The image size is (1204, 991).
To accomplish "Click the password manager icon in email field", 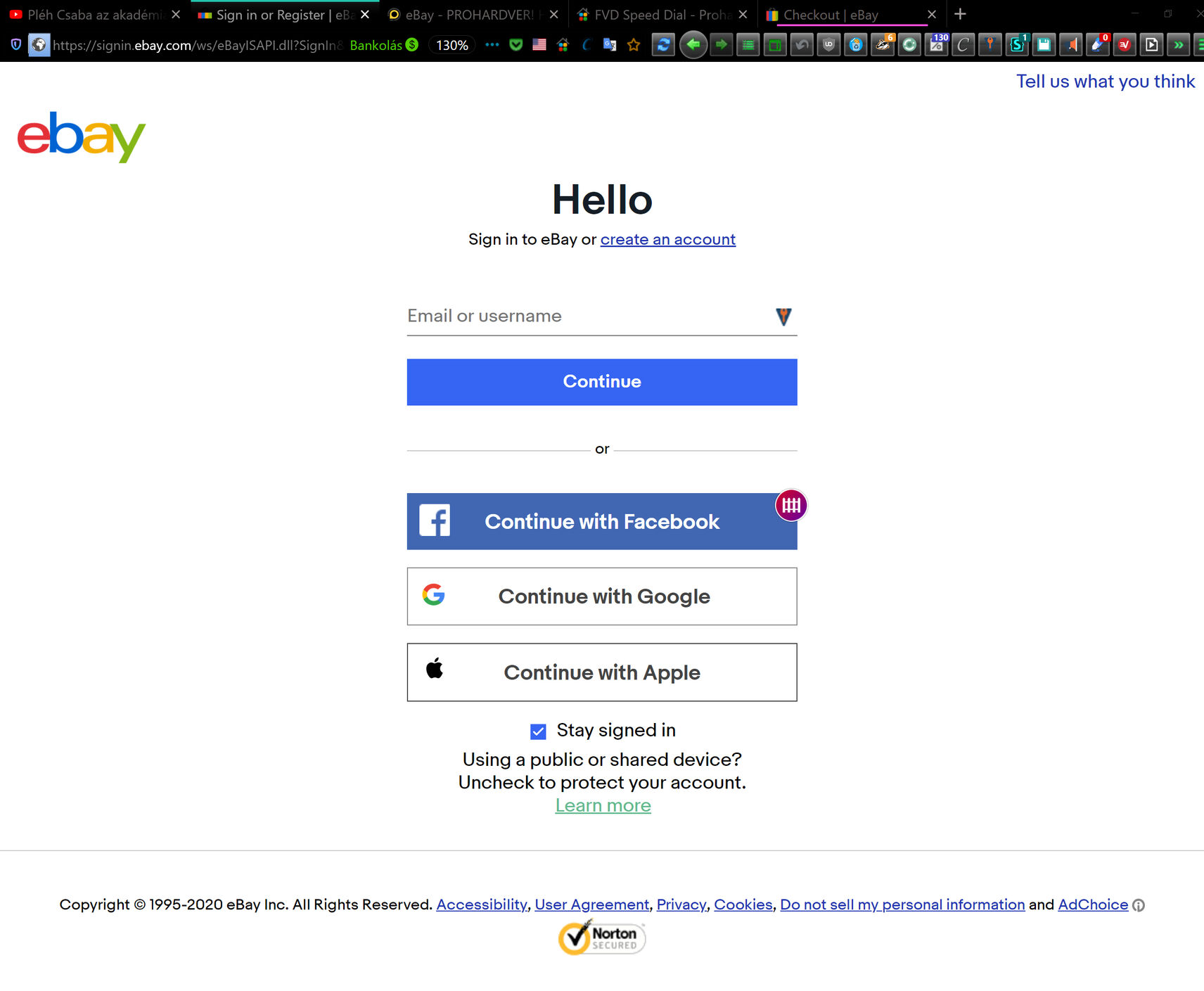I will [x=783, y=317].
